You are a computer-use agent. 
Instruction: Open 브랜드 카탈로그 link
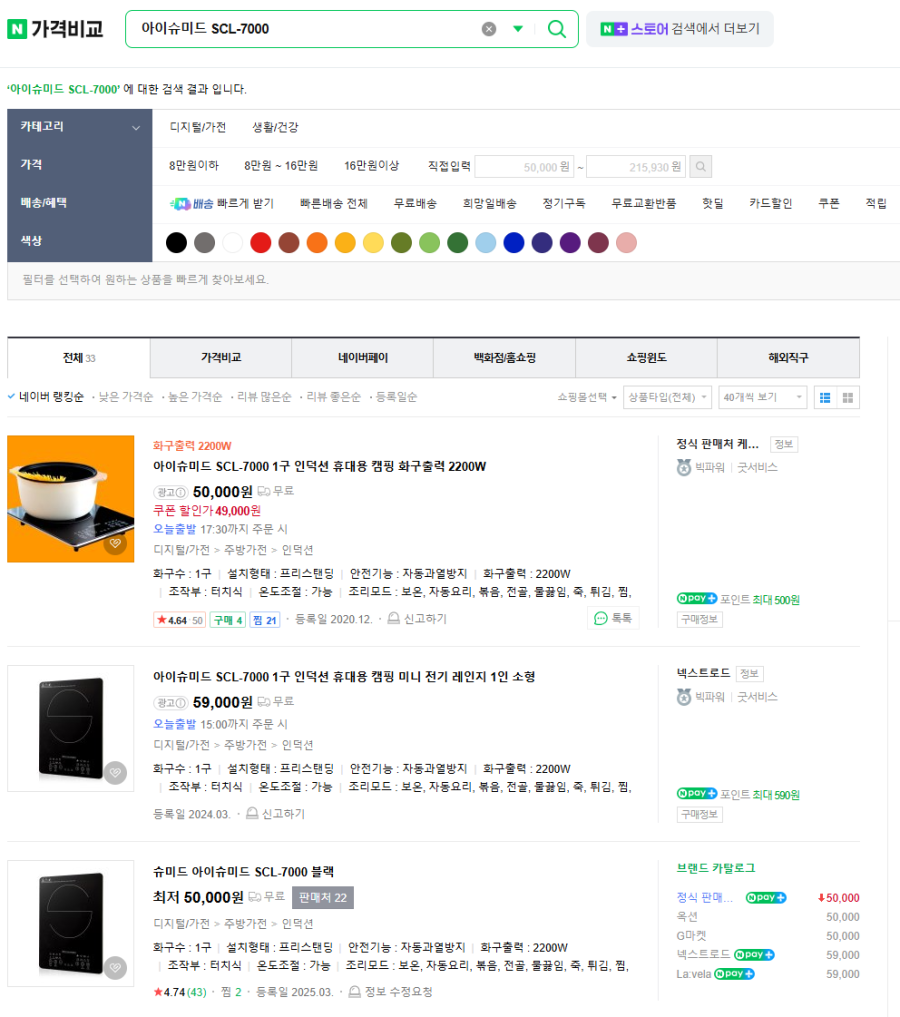[x=716, y=868]
